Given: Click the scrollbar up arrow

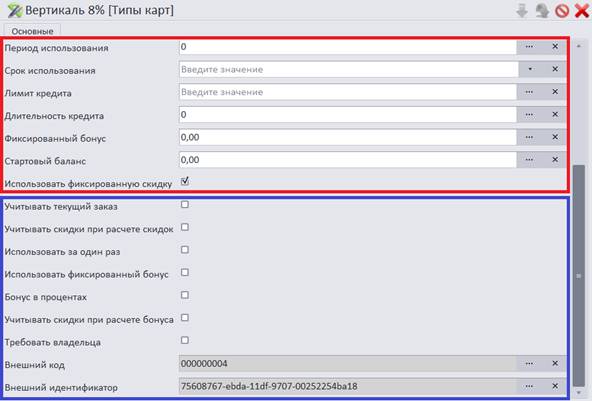Looking at the screenshot, I should pos(579,46).
